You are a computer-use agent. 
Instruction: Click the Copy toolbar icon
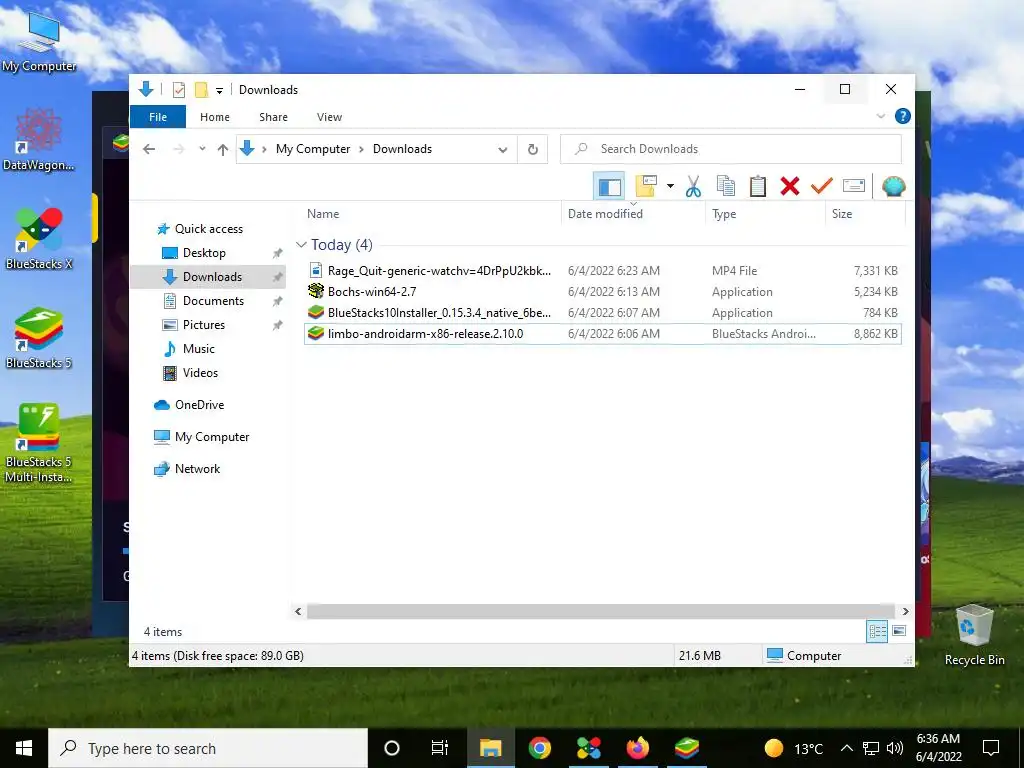point(726,186)
